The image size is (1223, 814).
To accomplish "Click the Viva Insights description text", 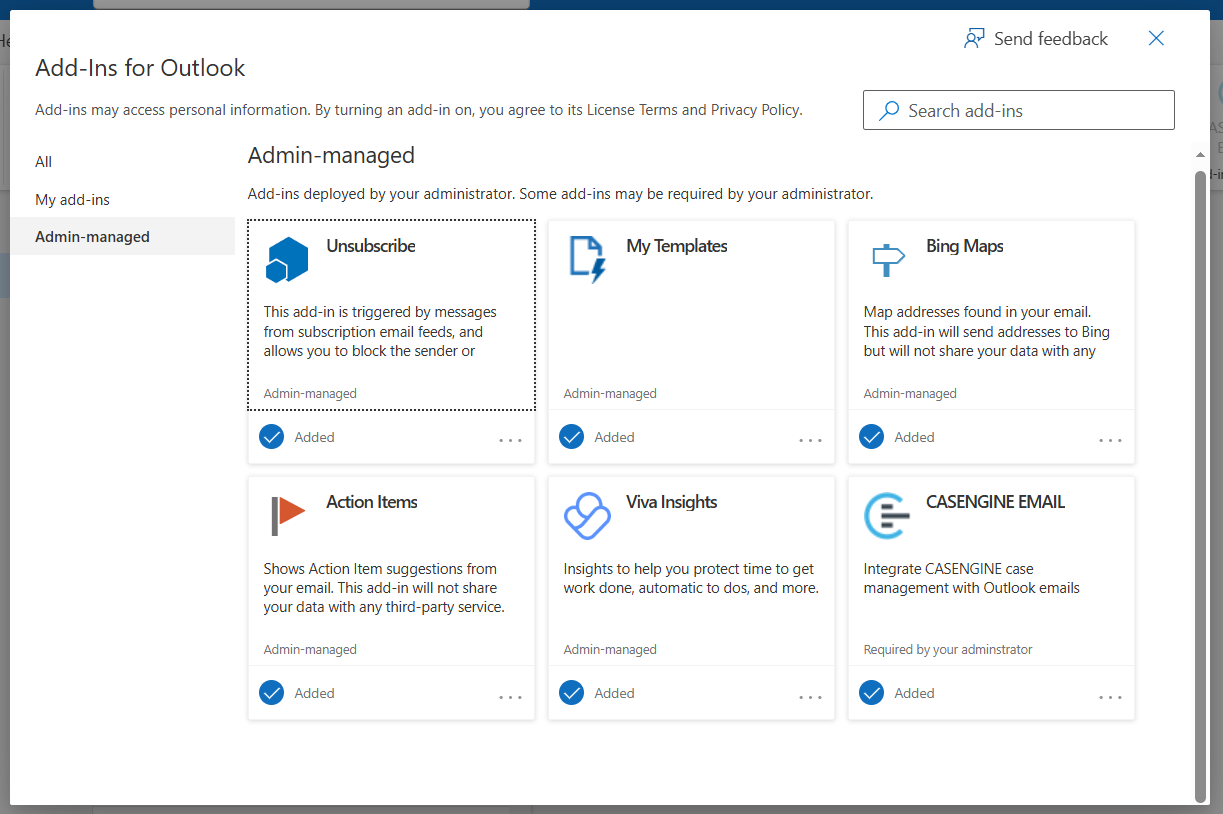I will 691,578.
